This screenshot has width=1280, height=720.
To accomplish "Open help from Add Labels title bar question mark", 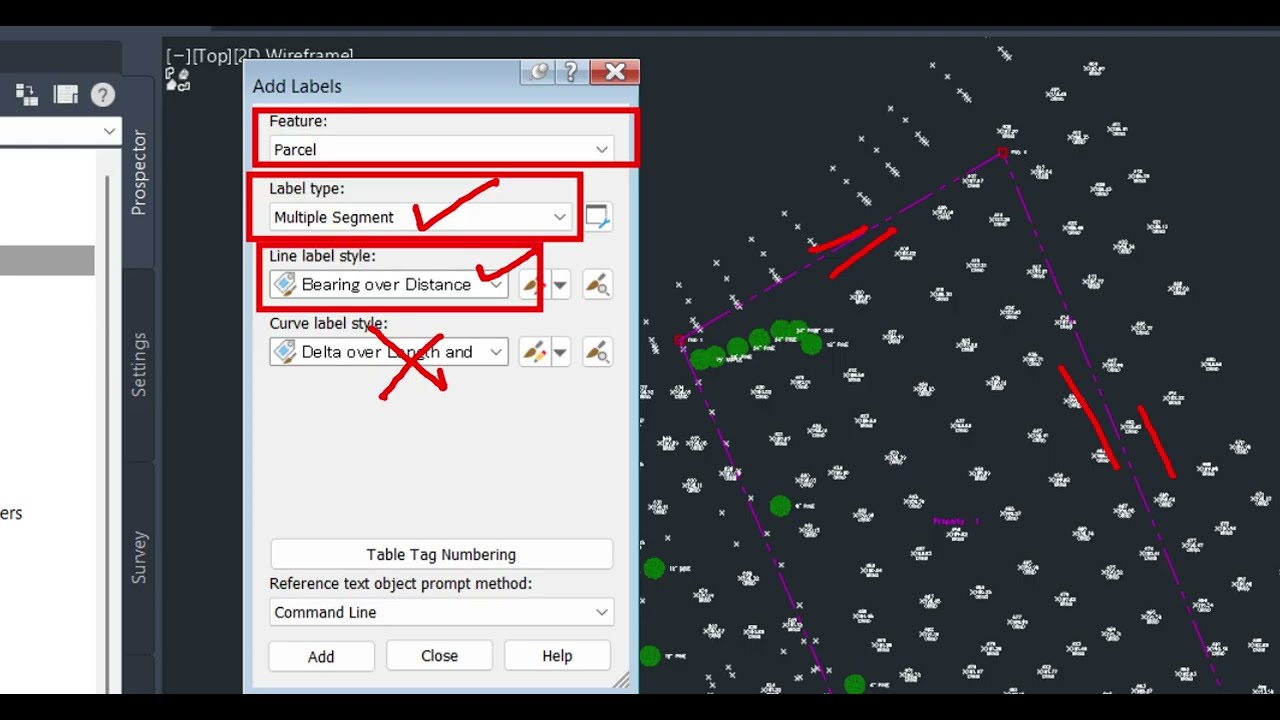I will (571, 72).
